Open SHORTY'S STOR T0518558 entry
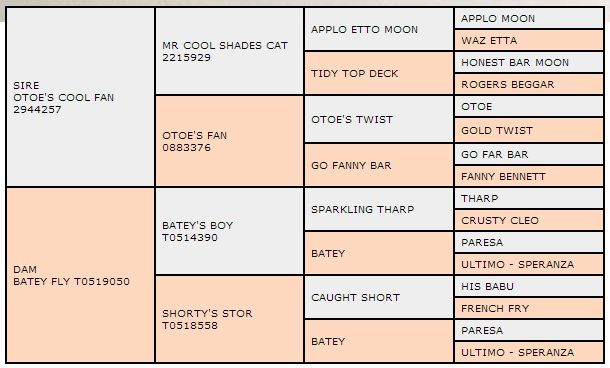The width and height of the screenshot is (610, 368). 230,319
